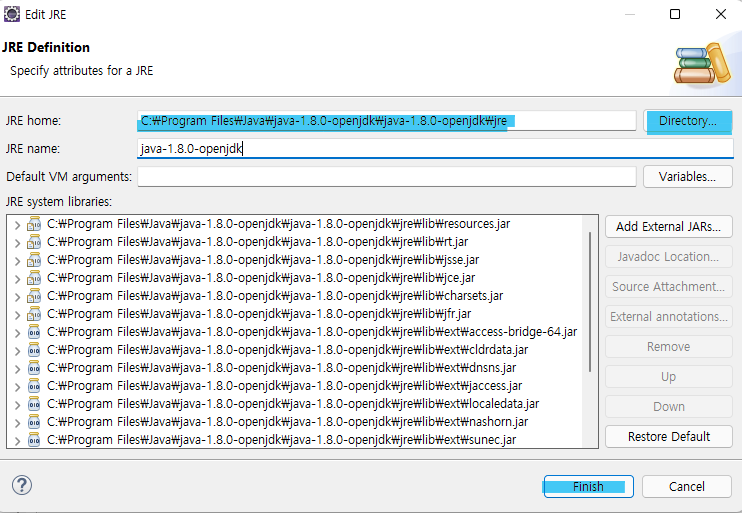Select the ext\sunec.jar path row
Viewport: 742px width, 513px height.
[x=282, y=440]
